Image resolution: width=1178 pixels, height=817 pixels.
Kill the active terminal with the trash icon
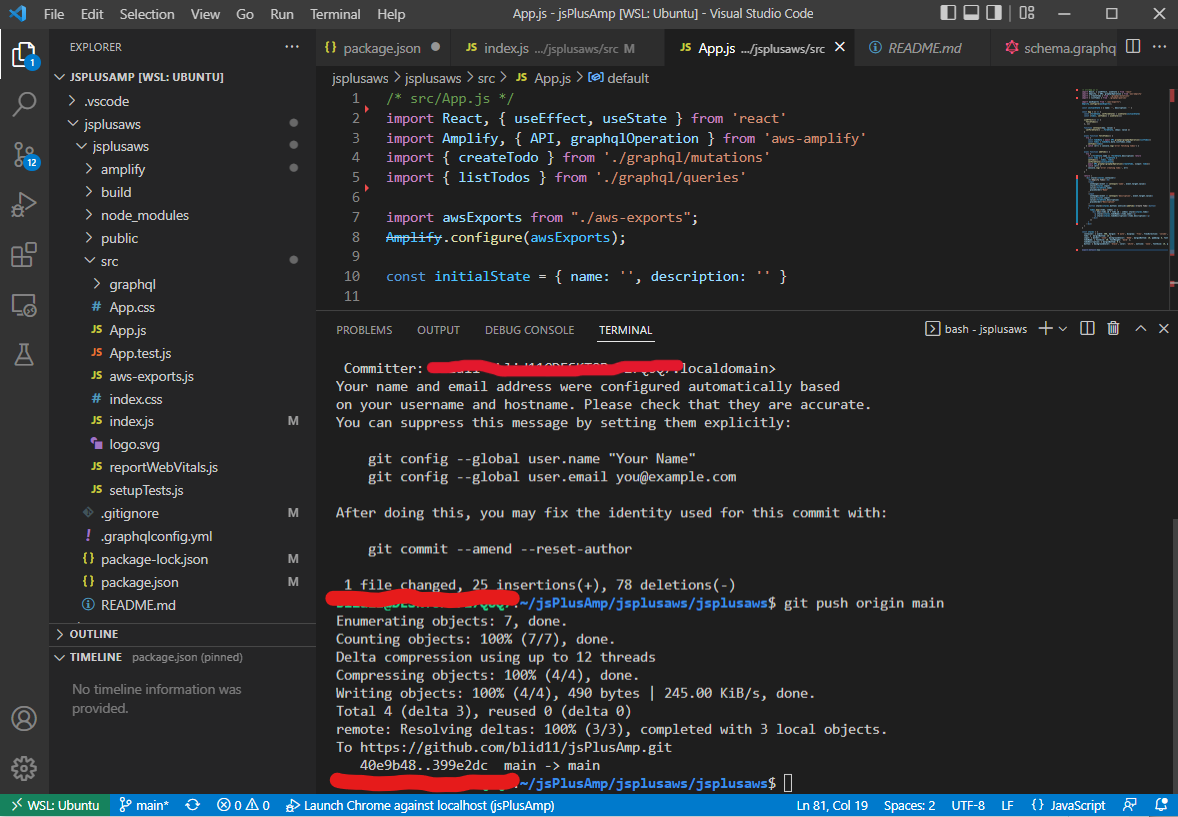pos(1113,327)
